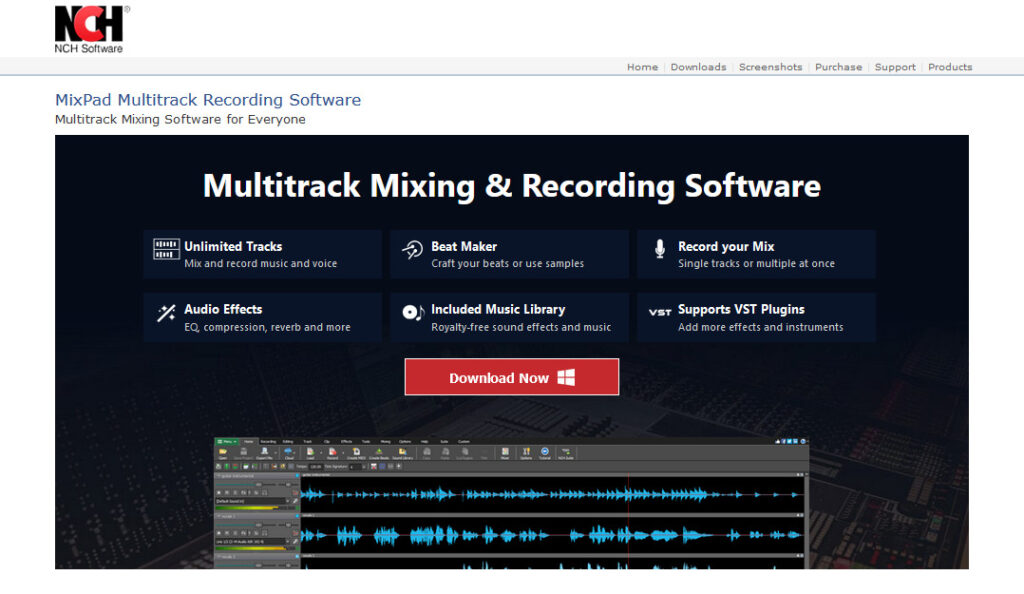
Task: Click the Unlimited Tracks mixer icon
Action: point(166,249)
